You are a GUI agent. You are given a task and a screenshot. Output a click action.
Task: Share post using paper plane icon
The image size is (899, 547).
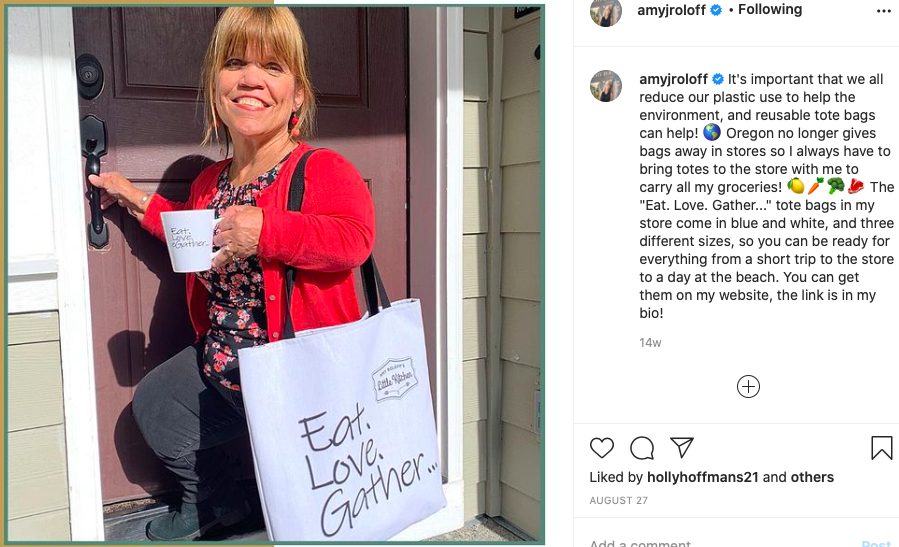(682, 447)
